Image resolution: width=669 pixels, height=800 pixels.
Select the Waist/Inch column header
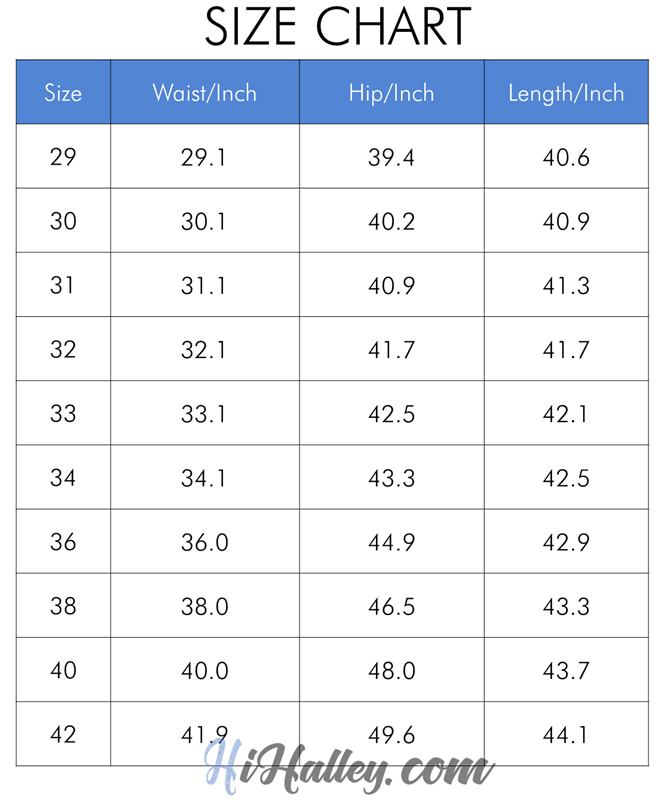tap(204, 93)
